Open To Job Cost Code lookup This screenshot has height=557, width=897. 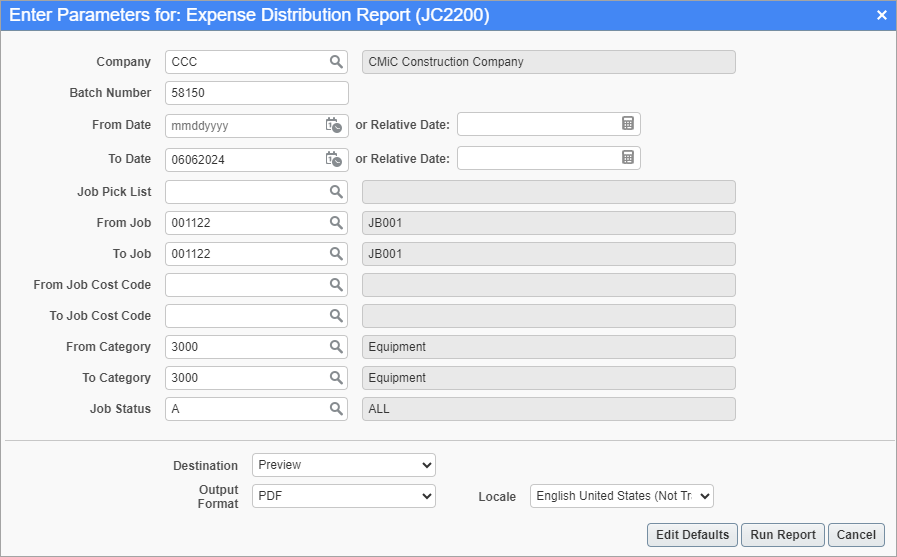click(x=336, y=315)
